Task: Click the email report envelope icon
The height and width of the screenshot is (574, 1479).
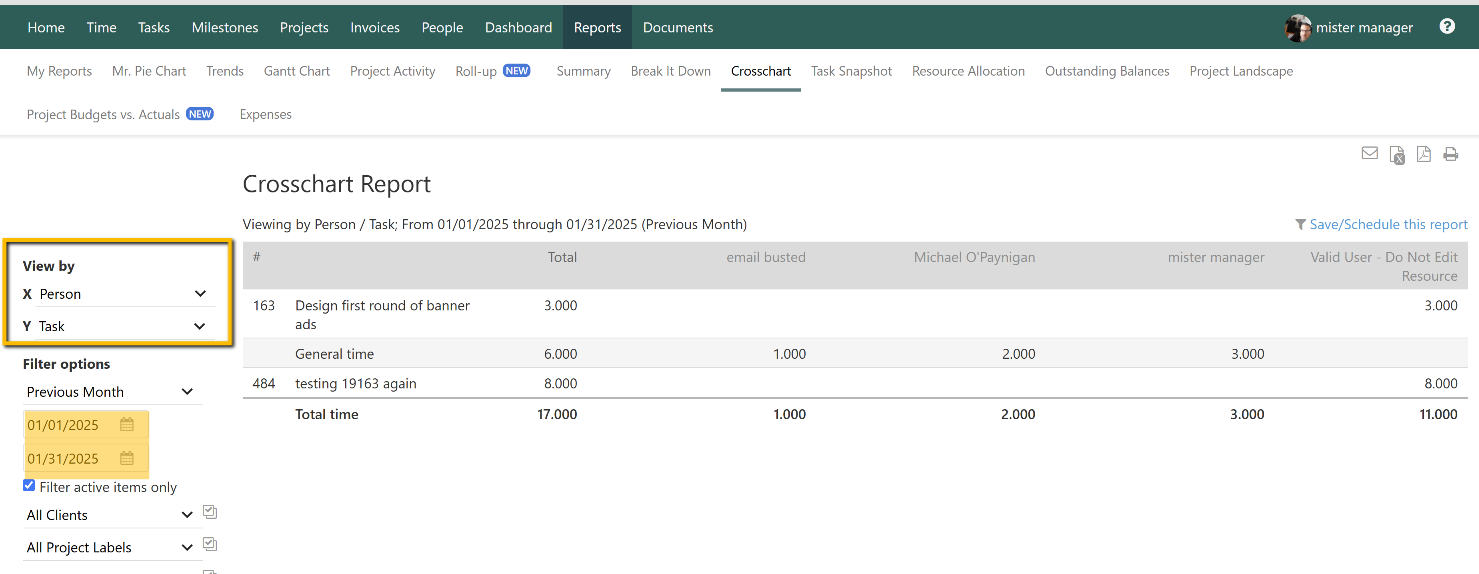Action: tap(1370, 154)
